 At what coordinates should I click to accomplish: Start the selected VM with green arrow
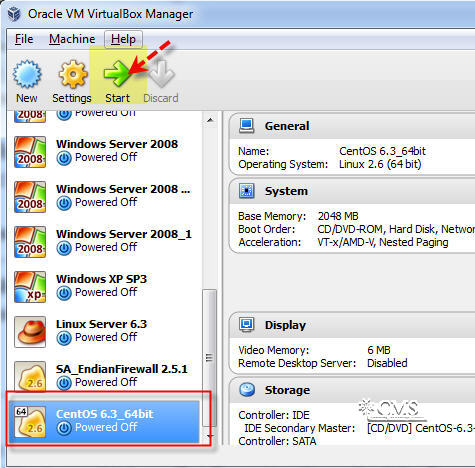117,73
